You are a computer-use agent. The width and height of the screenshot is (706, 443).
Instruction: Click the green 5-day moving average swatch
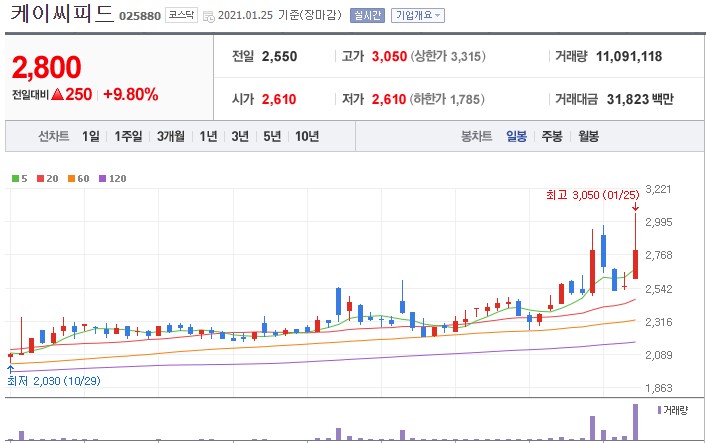click(x=15, y=179)
